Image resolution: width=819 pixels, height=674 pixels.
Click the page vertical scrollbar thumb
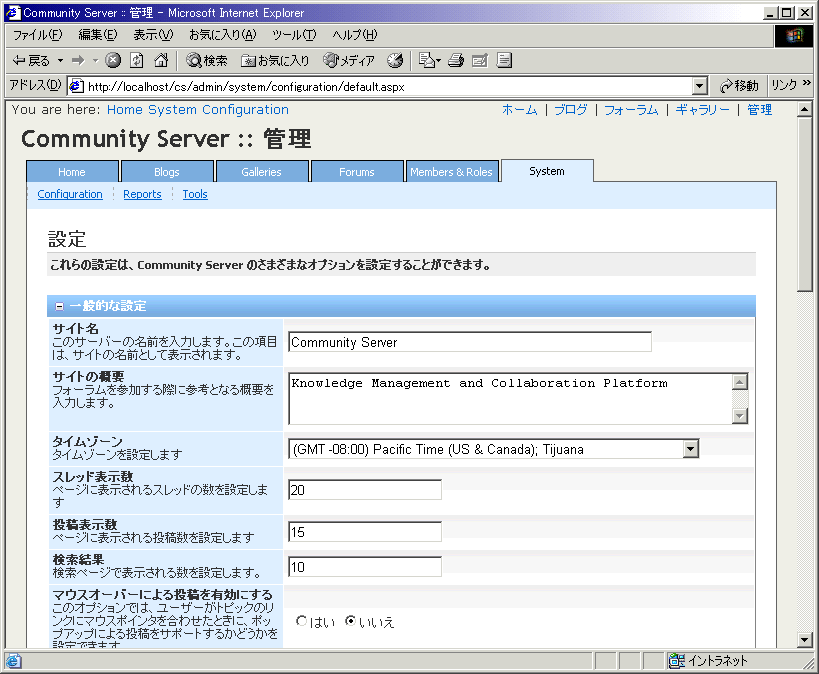pos(805,205)
